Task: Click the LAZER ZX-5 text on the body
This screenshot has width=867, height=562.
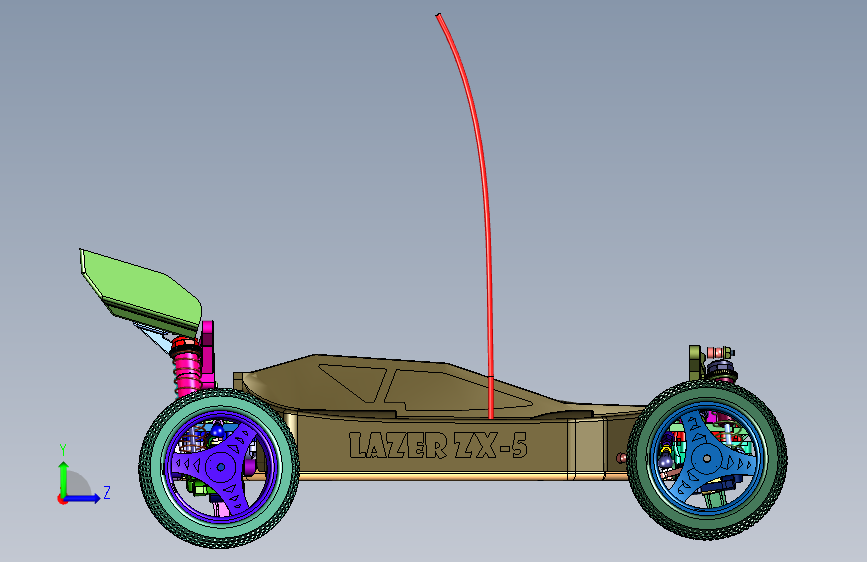Action: (x=438, y=445)
